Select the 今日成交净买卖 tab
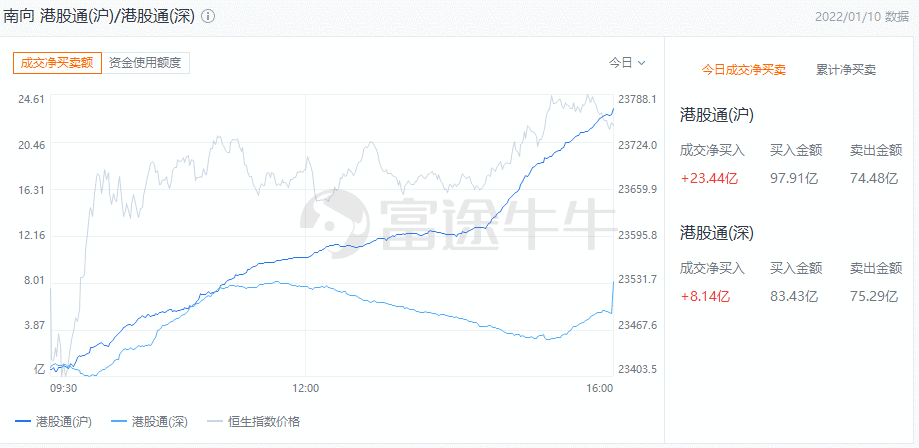This screenshot has height=448, width=919. (x=743, y=70)
